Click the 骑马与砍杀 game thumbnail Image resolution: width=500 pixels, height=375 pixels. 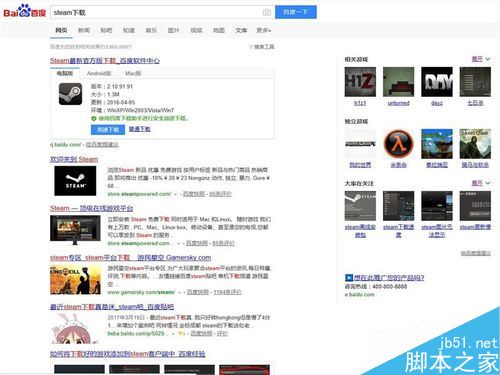tap(475, 144)
